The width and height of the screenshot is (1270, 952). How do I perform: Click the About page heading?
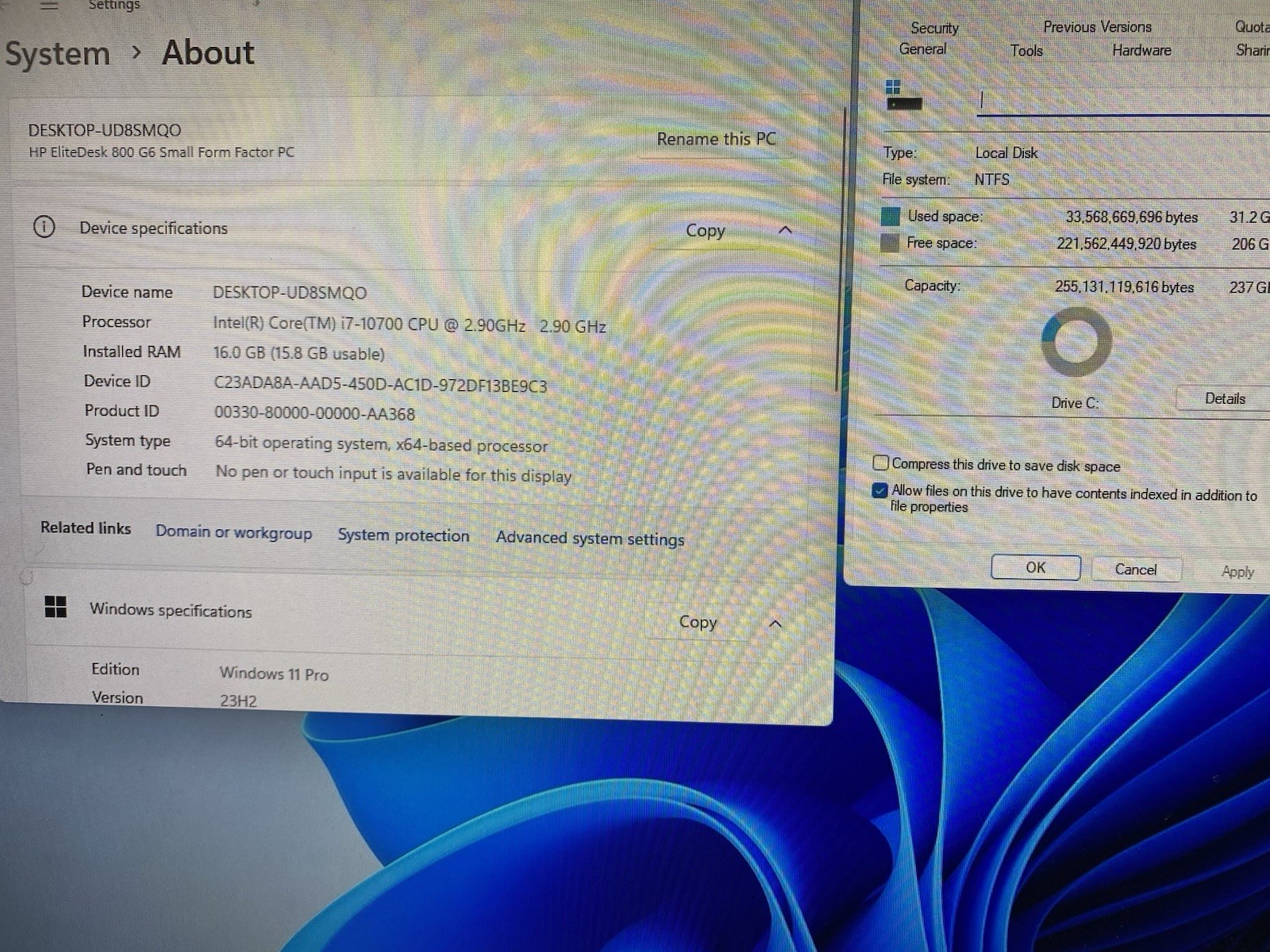click(208, 52)
